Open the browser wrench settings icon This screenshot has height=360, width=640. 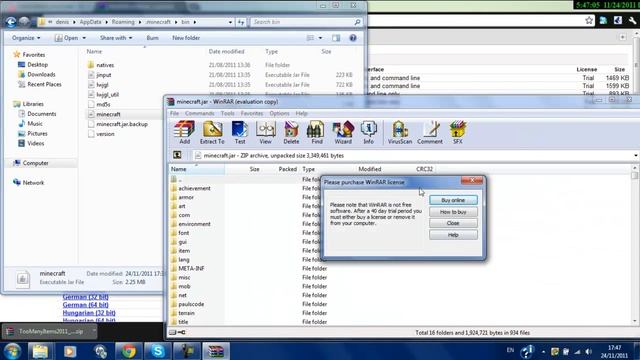tap(632, 20)
